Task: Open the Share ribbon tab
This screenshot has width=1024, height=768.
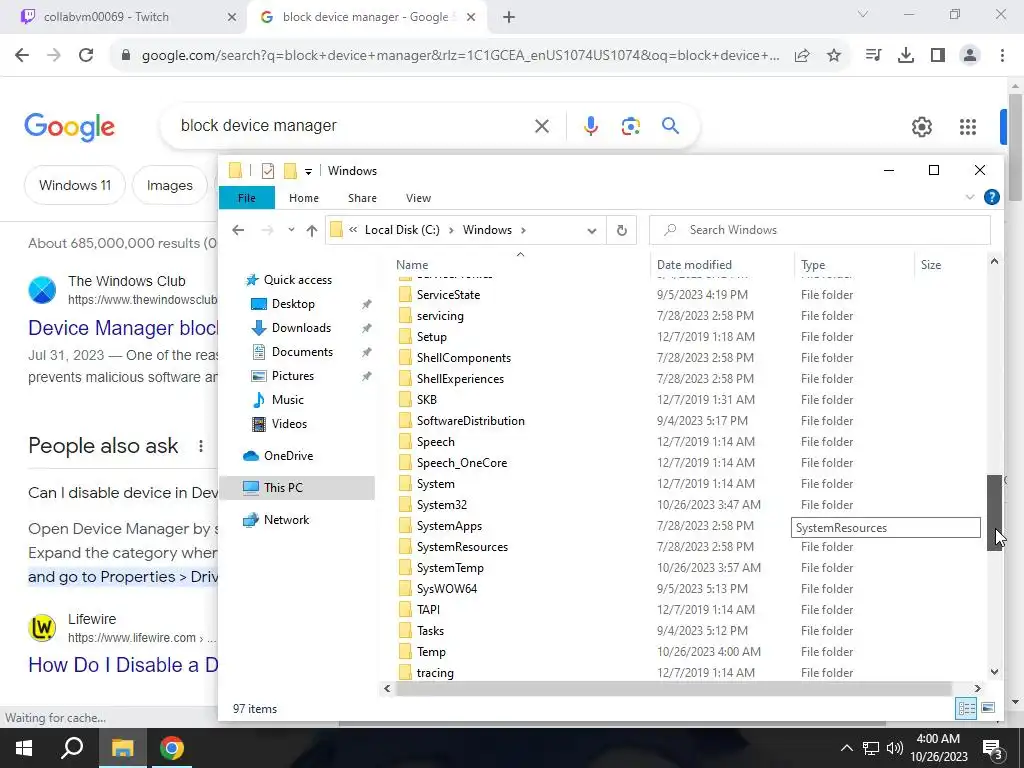Action: 362,198
